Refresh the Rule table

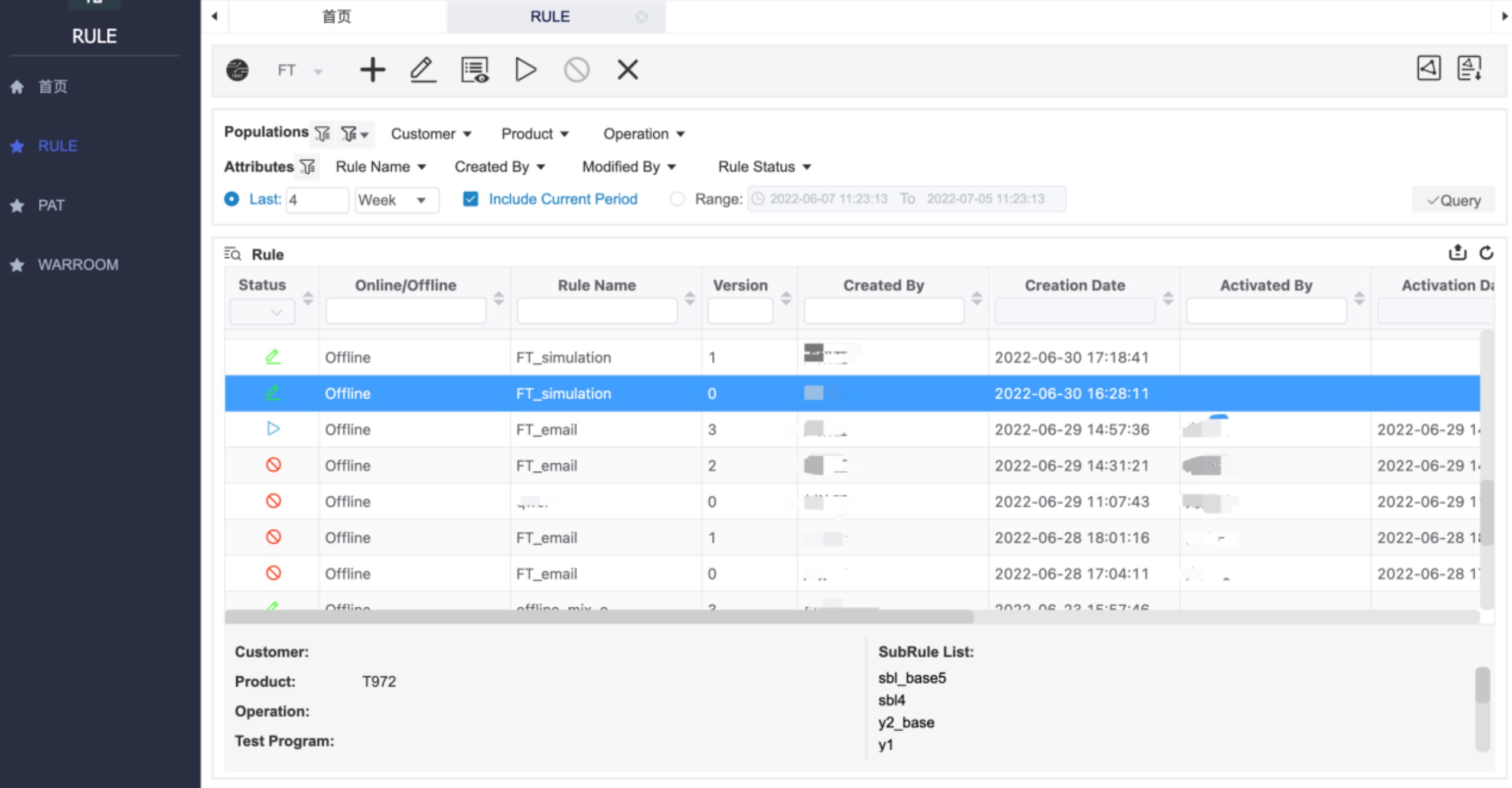pyautogui.click(x=1487, y=253)
